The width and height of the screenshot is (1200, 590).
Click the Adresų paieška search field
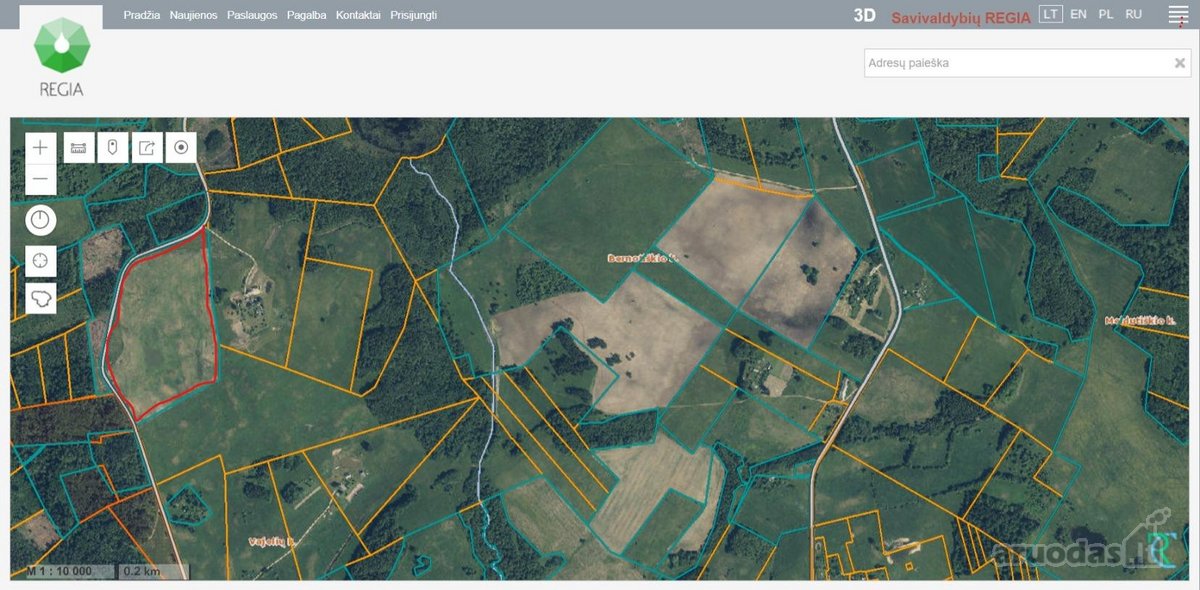point(1015,63)
